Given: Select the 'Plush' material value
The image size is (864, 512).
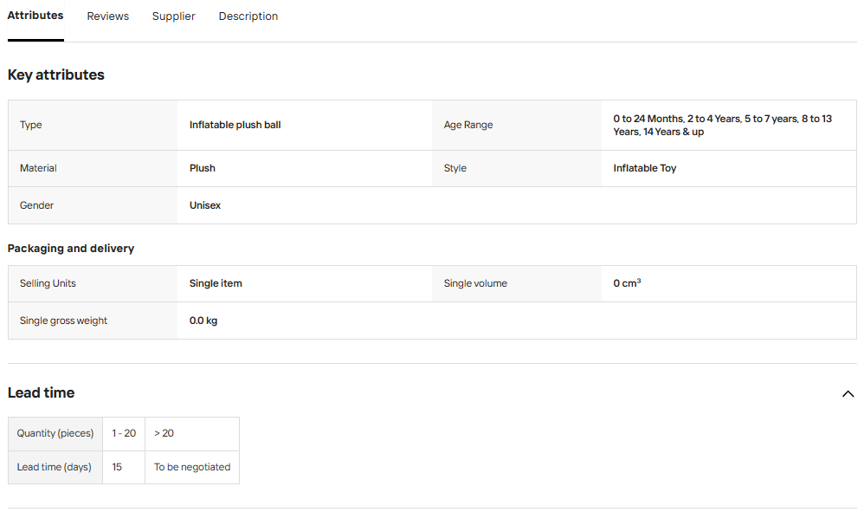Looking at the screenshot, I should (x=202, y=168).
